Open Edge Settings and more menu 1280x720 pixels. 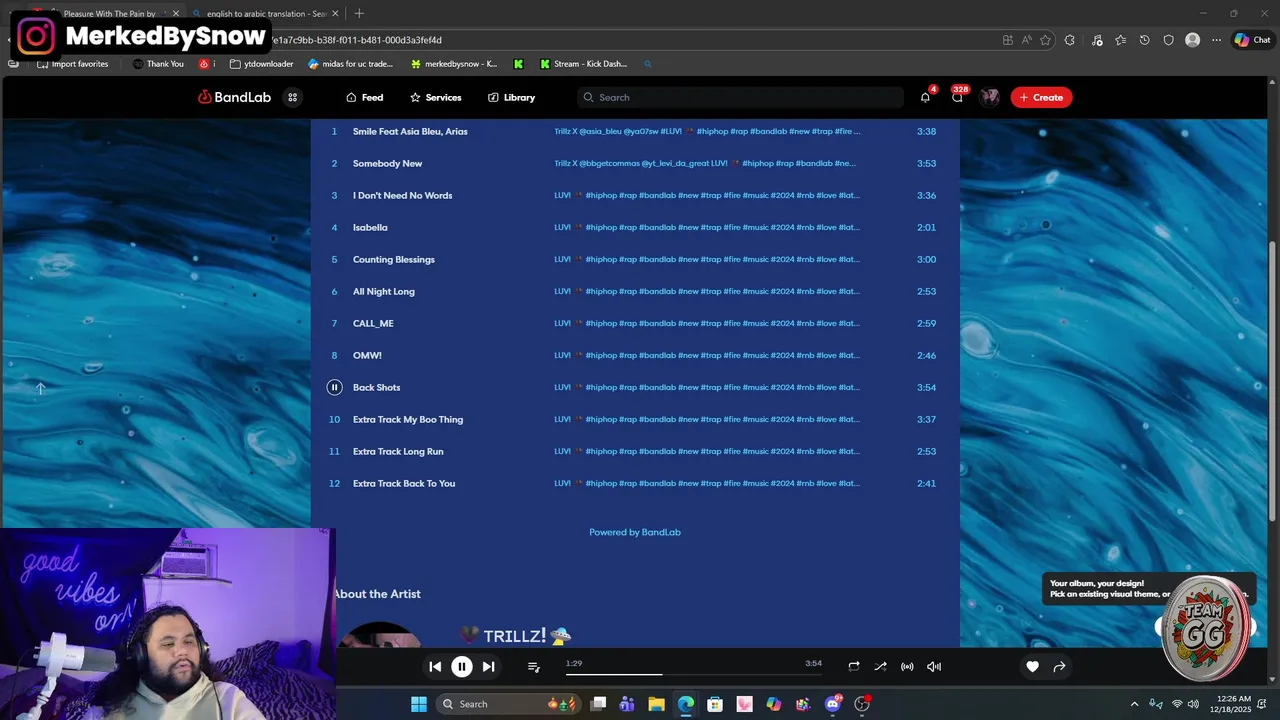tap(1216, 40)
